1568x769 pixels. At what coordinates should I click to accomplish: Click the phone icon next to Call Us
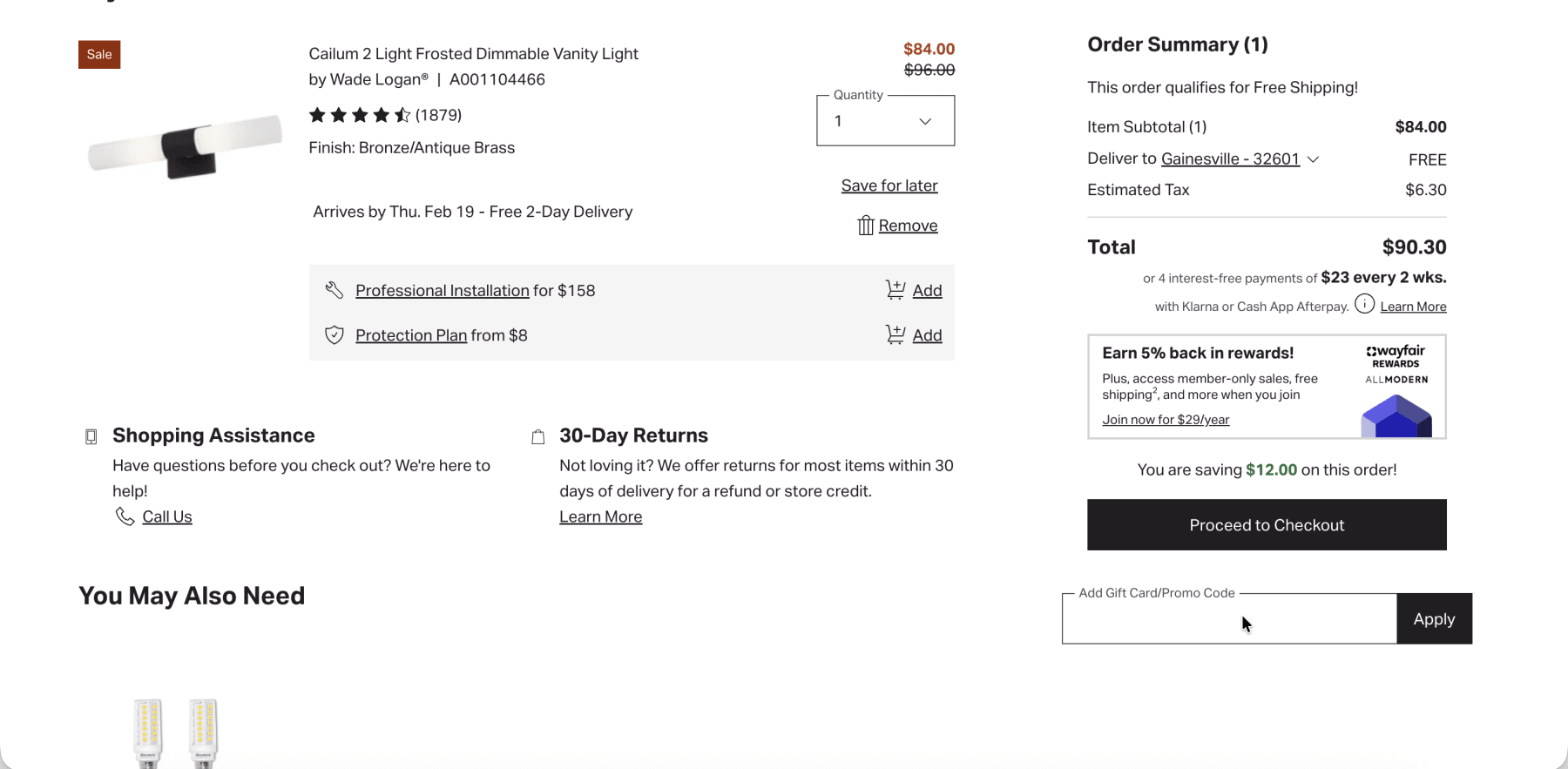tap(125, 516)
